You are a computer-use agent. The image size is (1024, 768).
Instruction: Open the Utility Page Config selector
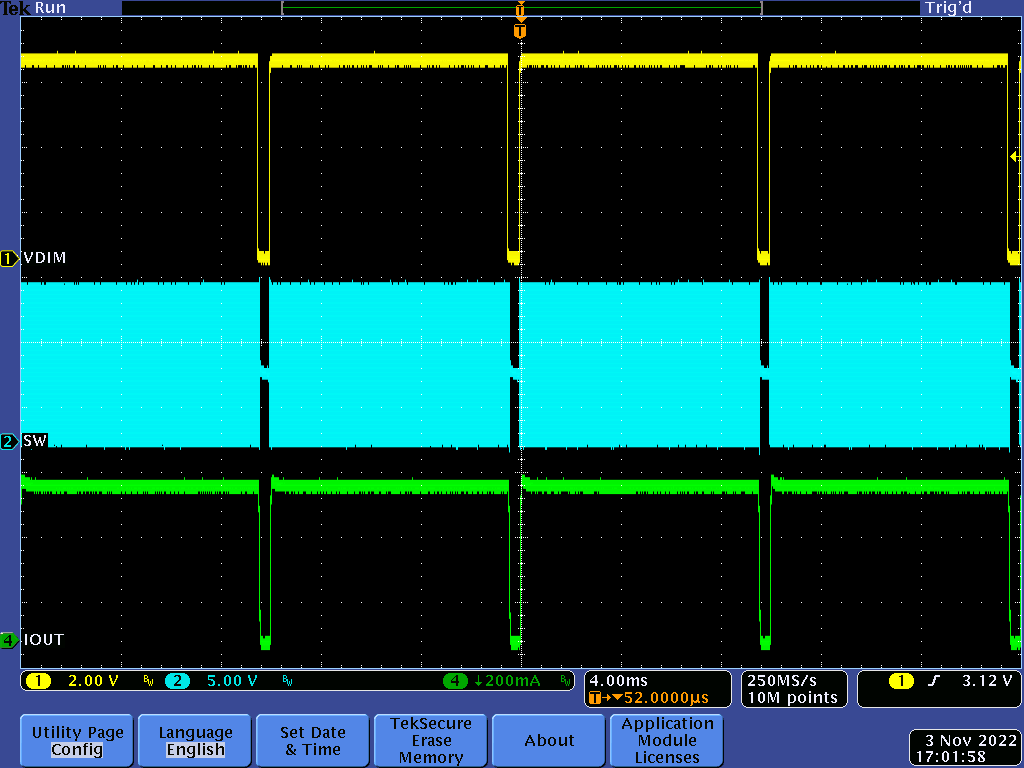[x=76, y=740]
